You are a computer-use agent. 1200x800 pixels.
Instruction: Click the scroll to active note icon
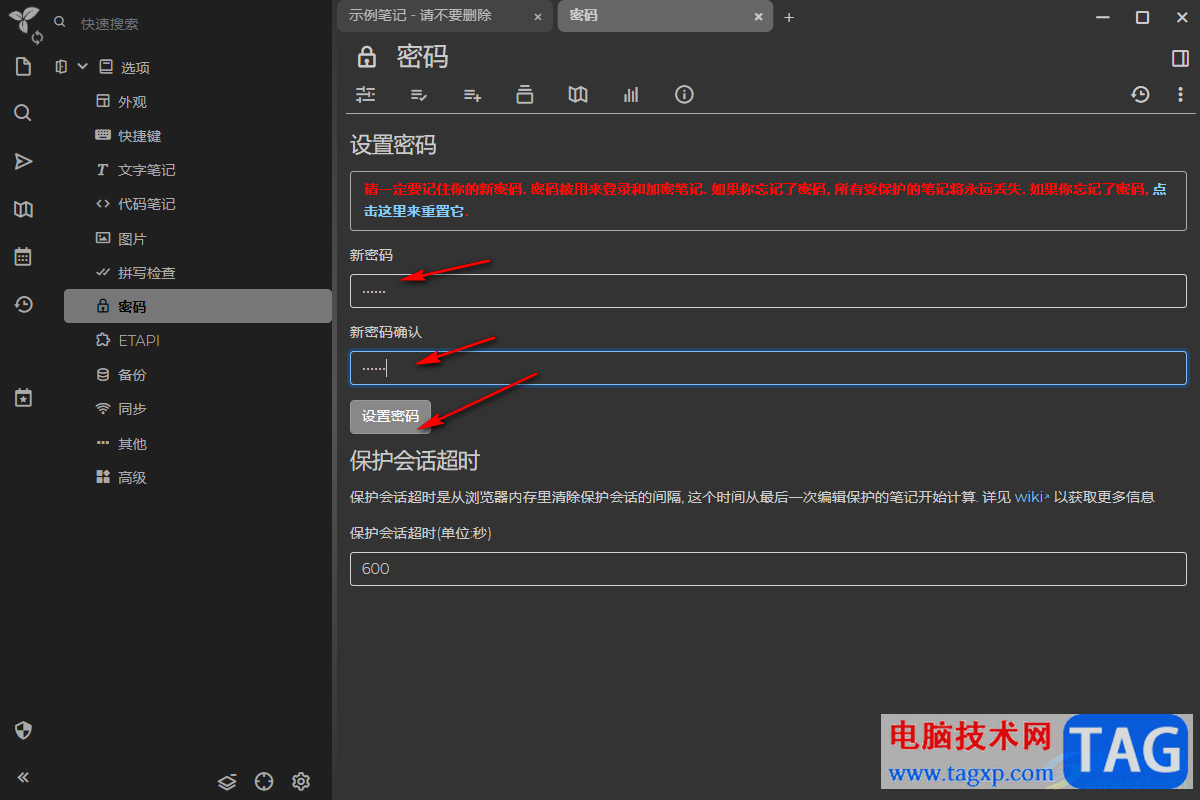tap(264, 781)
